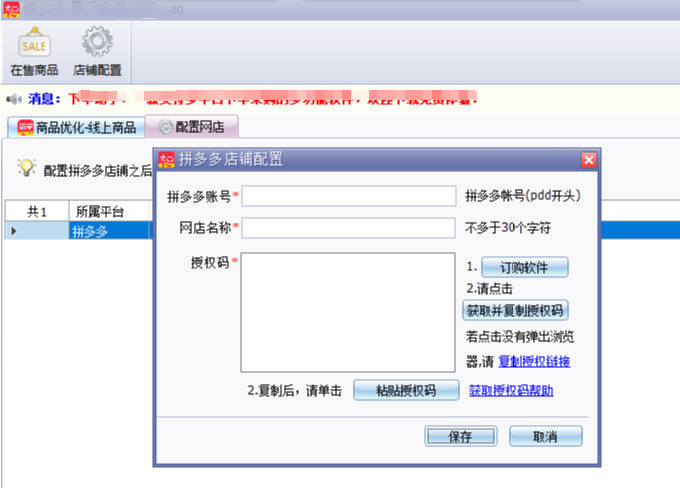Save the shop config with 保存
680x488 pixels.
tap(460, 437)
